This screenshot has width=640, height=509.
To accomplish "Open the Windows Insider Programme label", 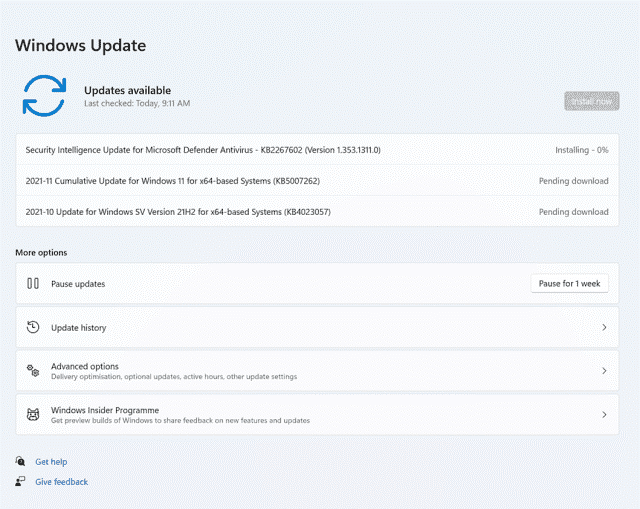I will [x=105, y=410].
